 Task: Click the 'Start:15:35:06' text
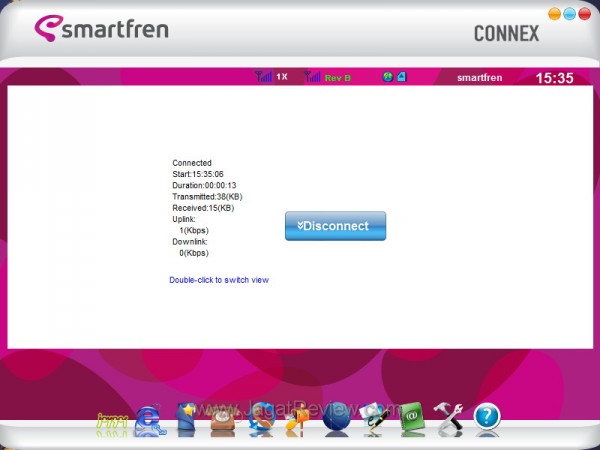[198, 174]
